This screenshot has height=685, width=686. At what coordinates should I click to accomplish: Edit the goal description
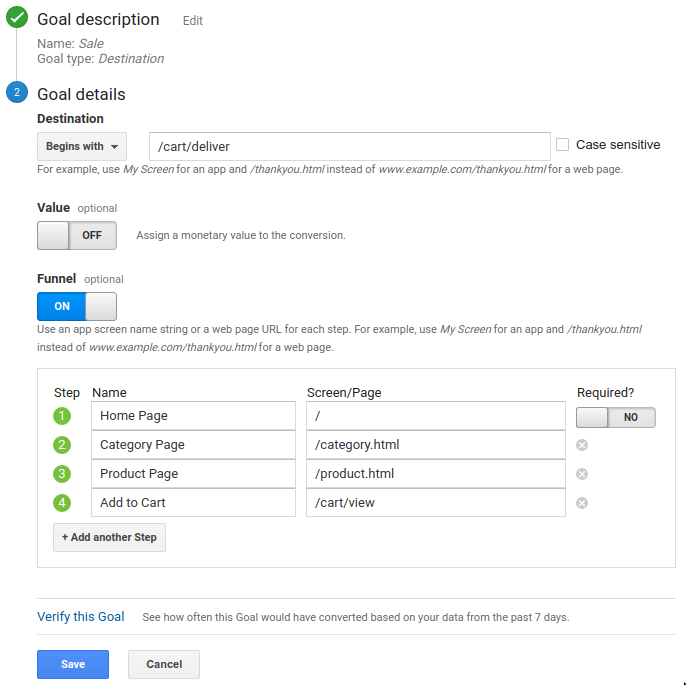(192, 21)
